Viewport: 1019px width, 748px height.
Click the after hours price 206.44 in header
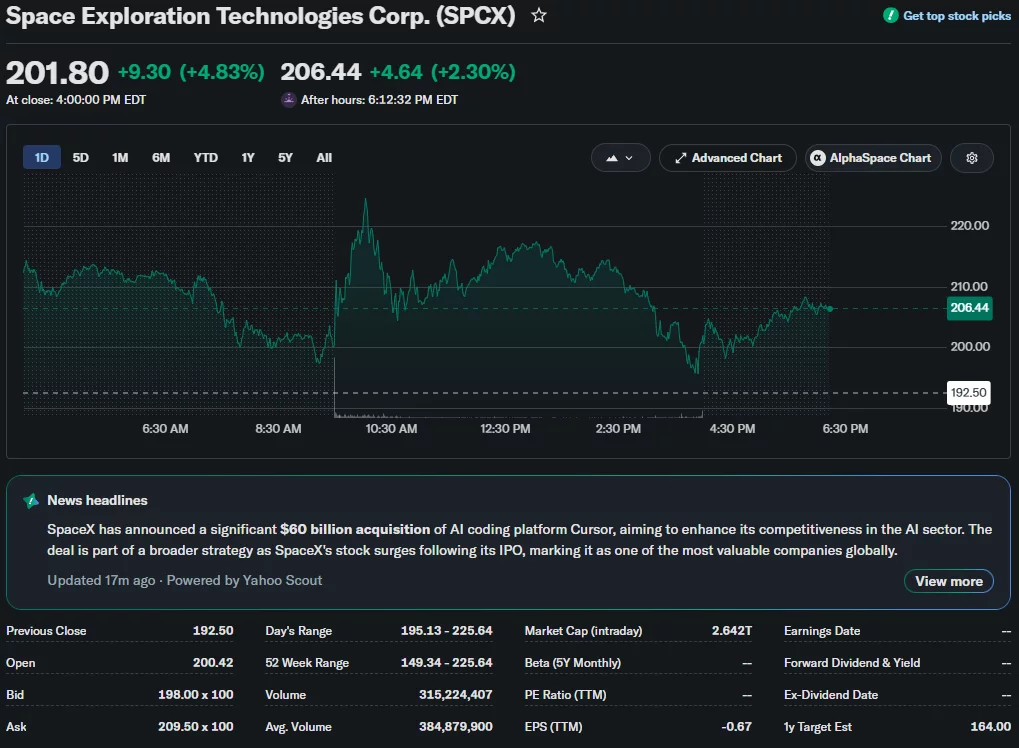pyautogui.click(x=320, y=71)
